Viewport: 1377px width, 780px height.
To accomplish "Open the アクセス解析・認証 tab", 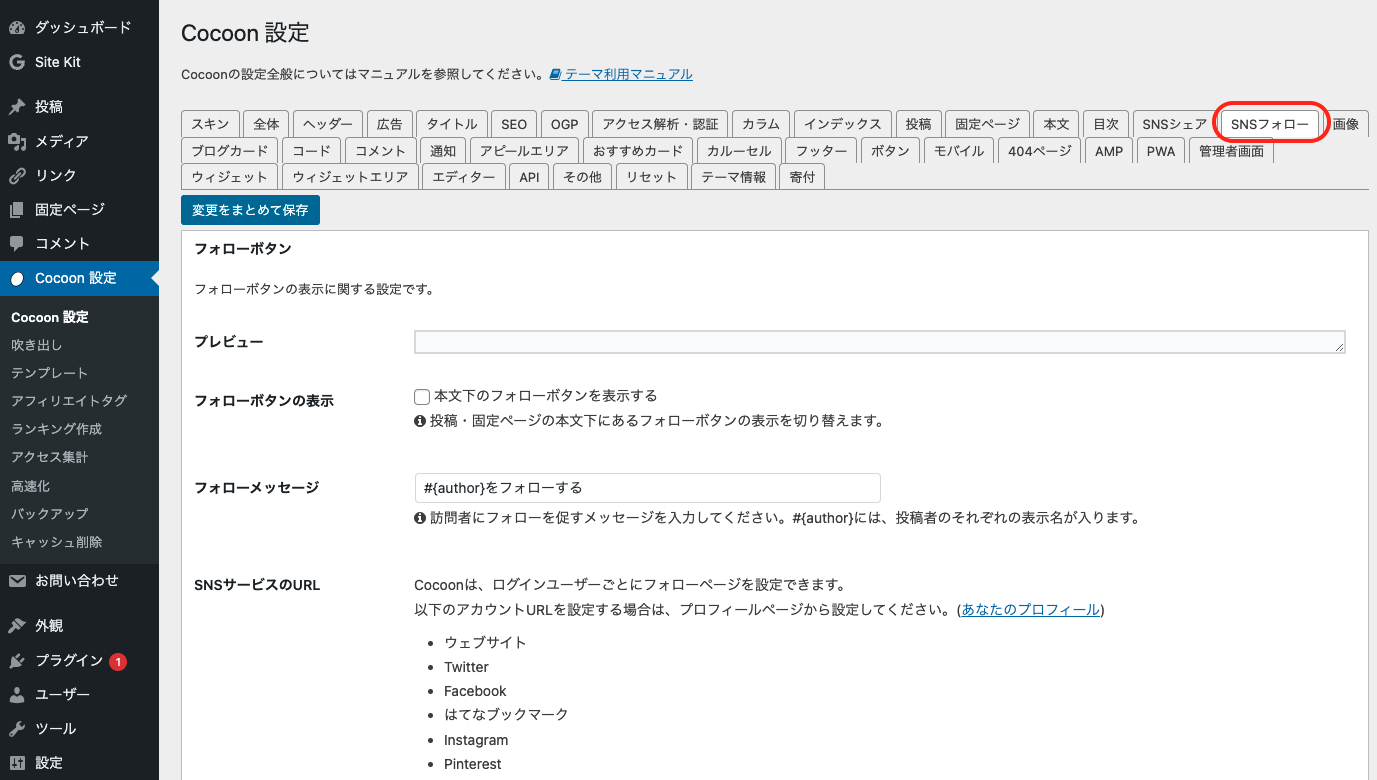I will [660, 124].
